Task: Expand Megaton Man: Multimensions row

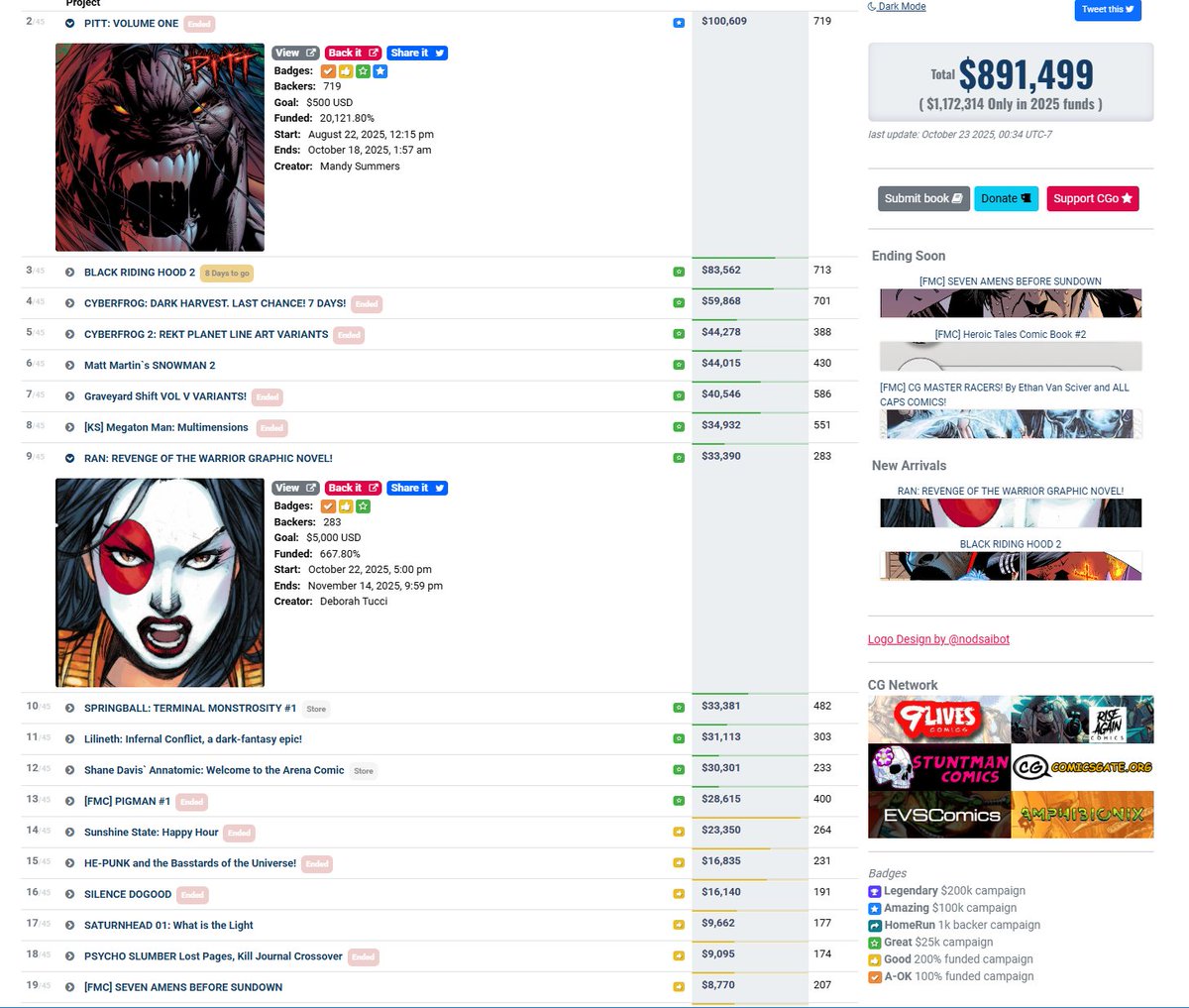Action: coord(69,428)
